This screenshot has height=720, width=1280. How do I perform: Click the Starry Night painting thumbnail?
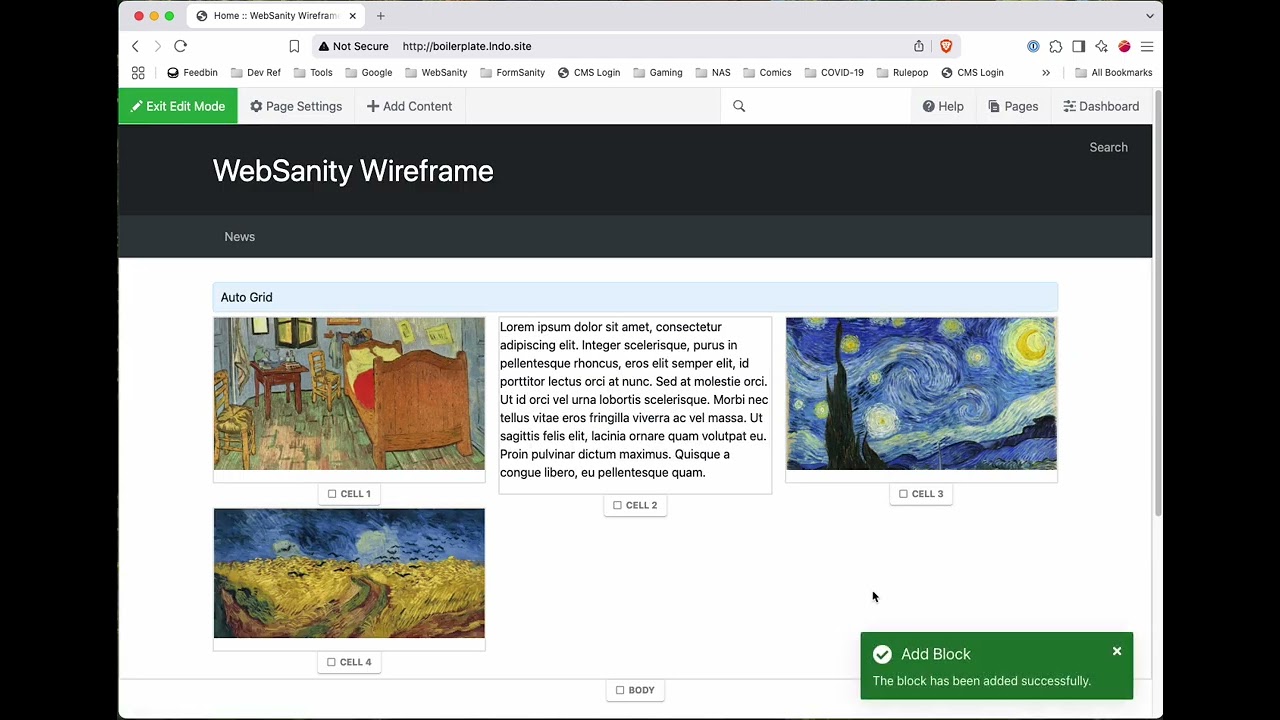click(921, 394)
